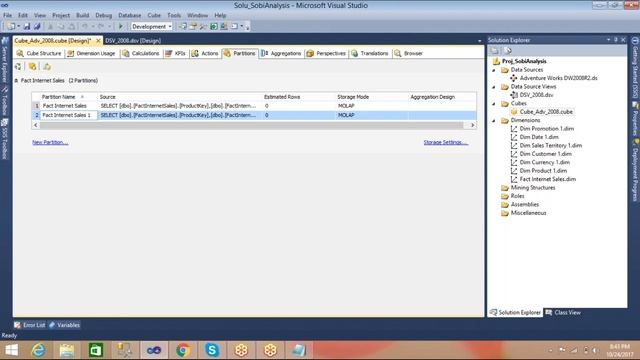This screenshot has width=640, height=360.
Task: Select Dim Customer 1.dim in Solution Explorer
Action: [x=545, y=154]
